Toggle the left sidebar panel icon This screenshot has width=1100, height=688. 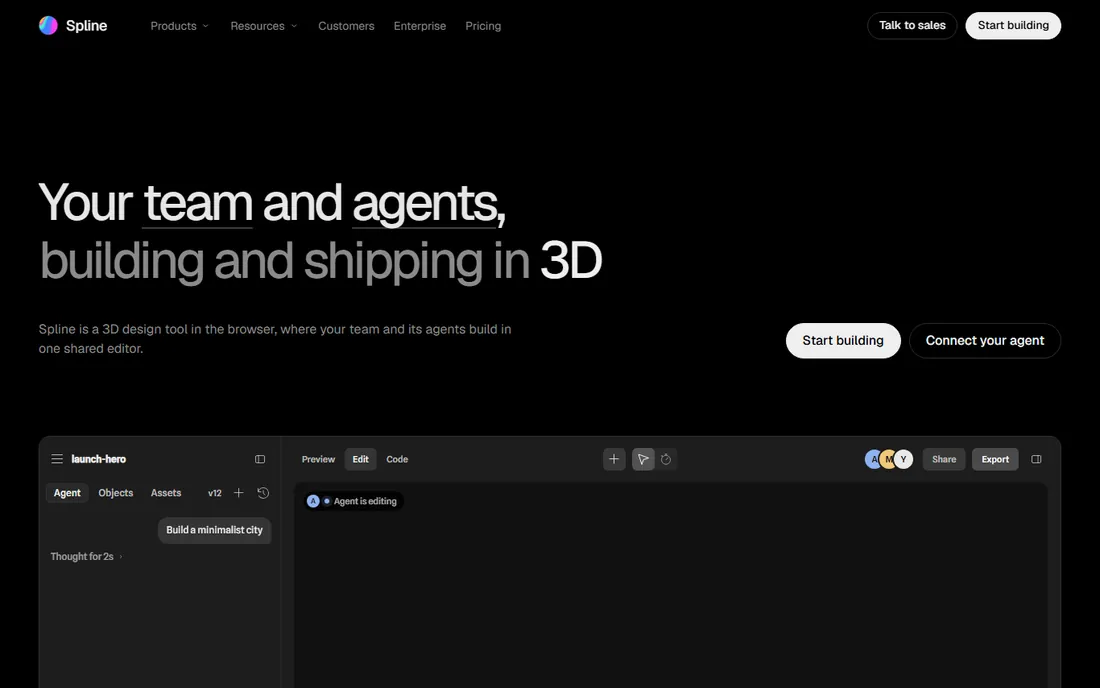(260, 459)
